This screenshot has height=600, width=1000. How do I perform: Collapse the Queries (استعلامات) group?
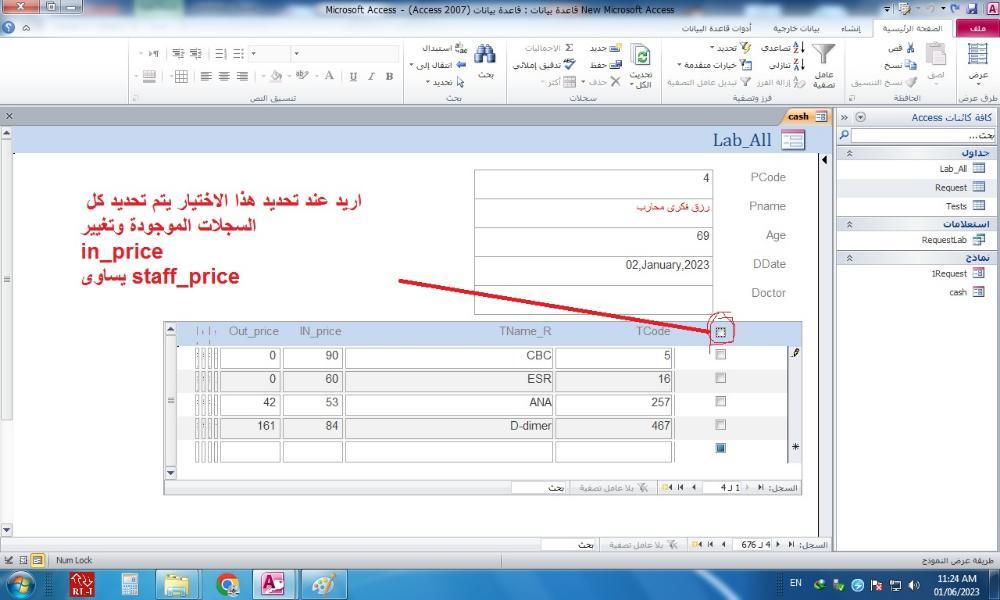[x=849, y=224]
